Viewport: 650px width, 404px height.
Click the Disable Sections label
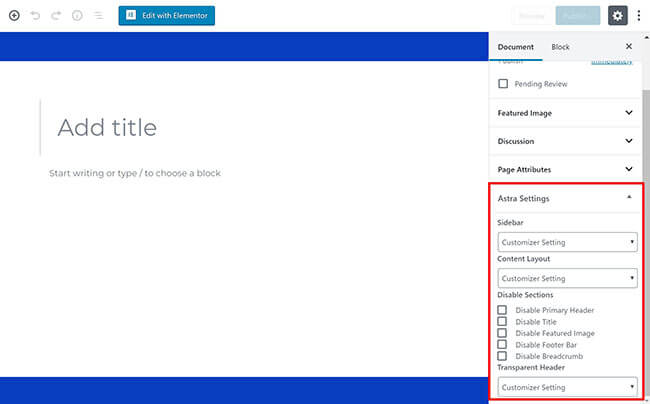point(525,295)
